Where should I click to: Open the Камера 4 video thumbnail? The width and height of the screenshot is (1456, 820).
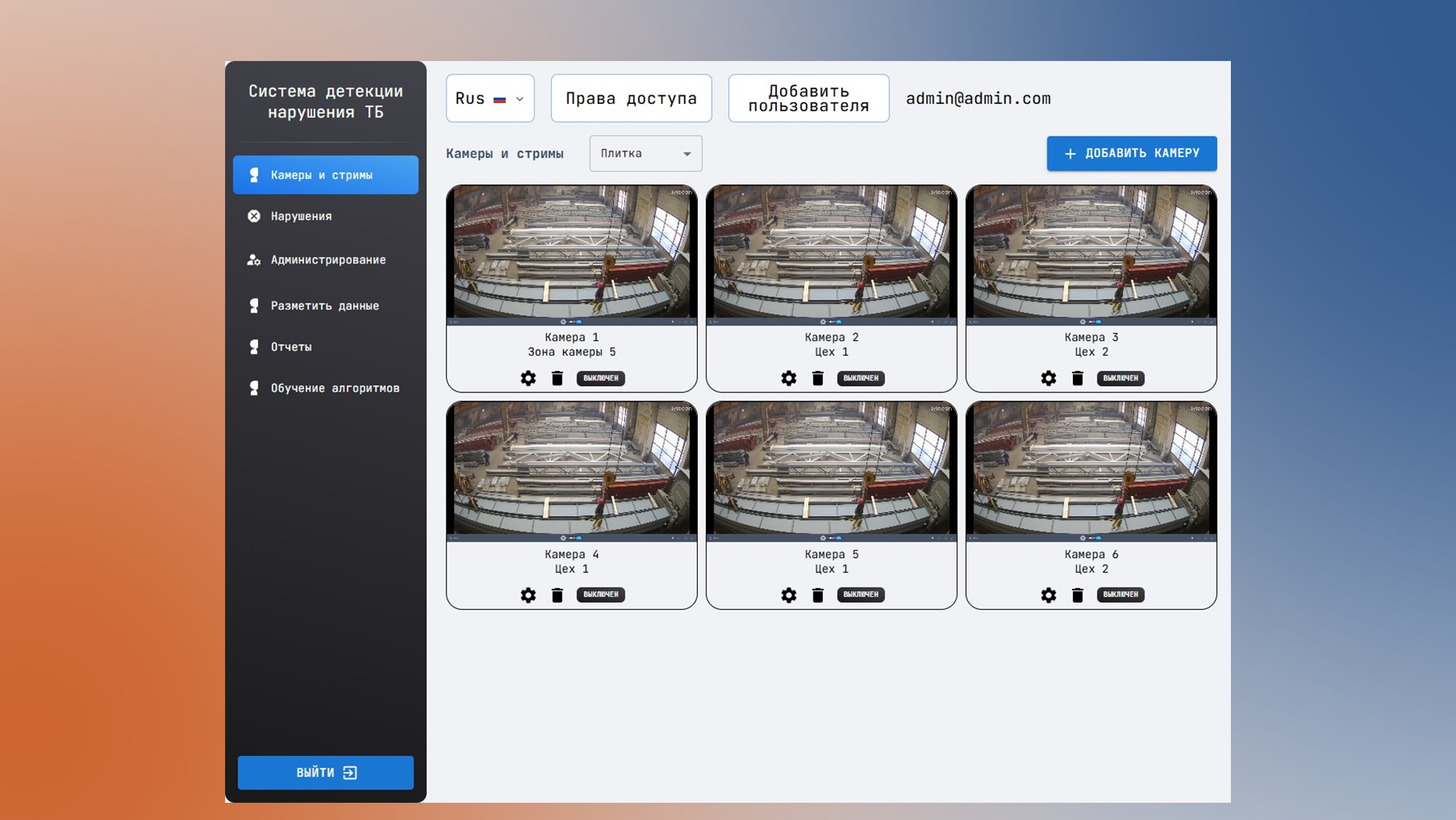click(x=571, y=471)
